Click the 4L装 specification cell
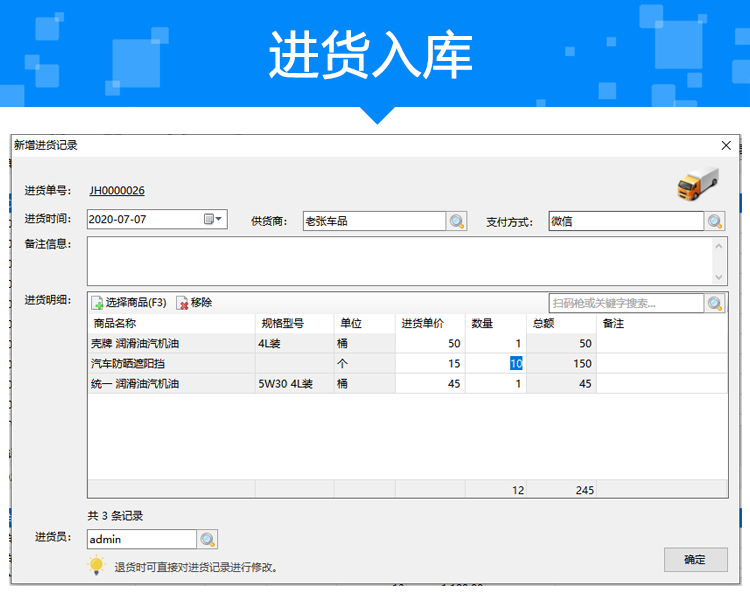The height and width of the screenshot is (605, 750). 295,343
